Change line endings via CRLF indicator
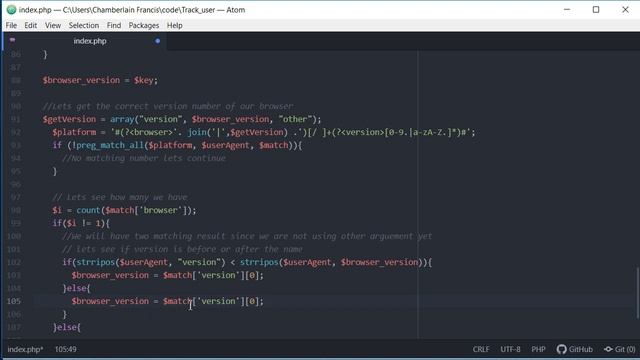This screenshot has height=360, width=640. pyautogui.click(x=481, y=349)
